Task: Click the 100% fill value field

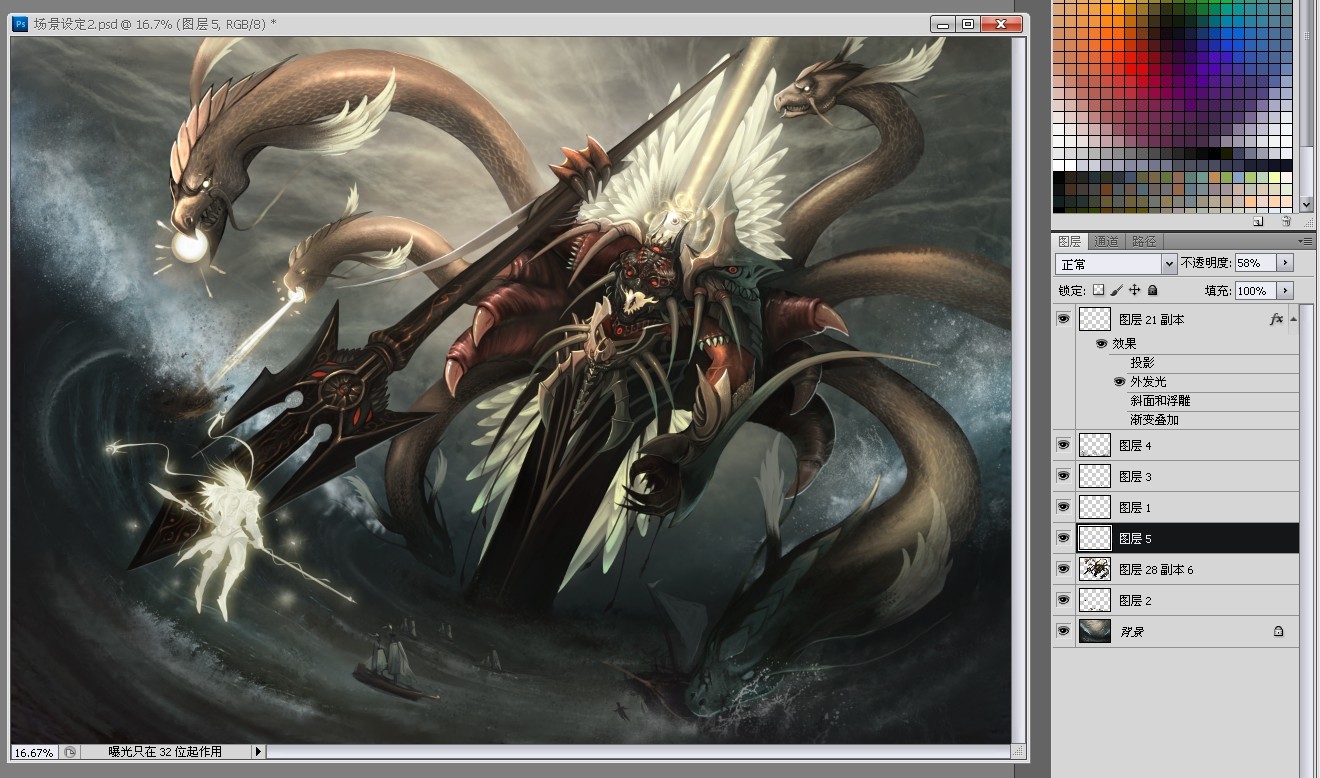Action: click(1255, 290)
